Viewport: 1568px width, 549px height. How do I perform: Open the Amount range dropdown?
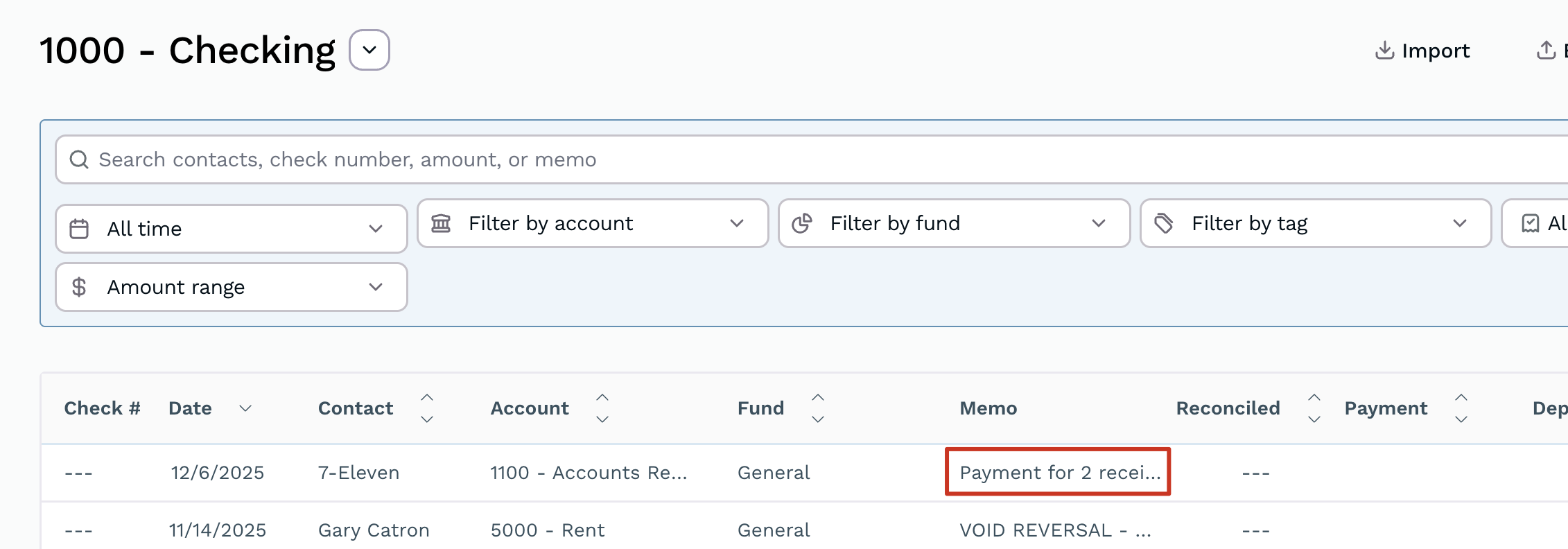click(376, 287)
